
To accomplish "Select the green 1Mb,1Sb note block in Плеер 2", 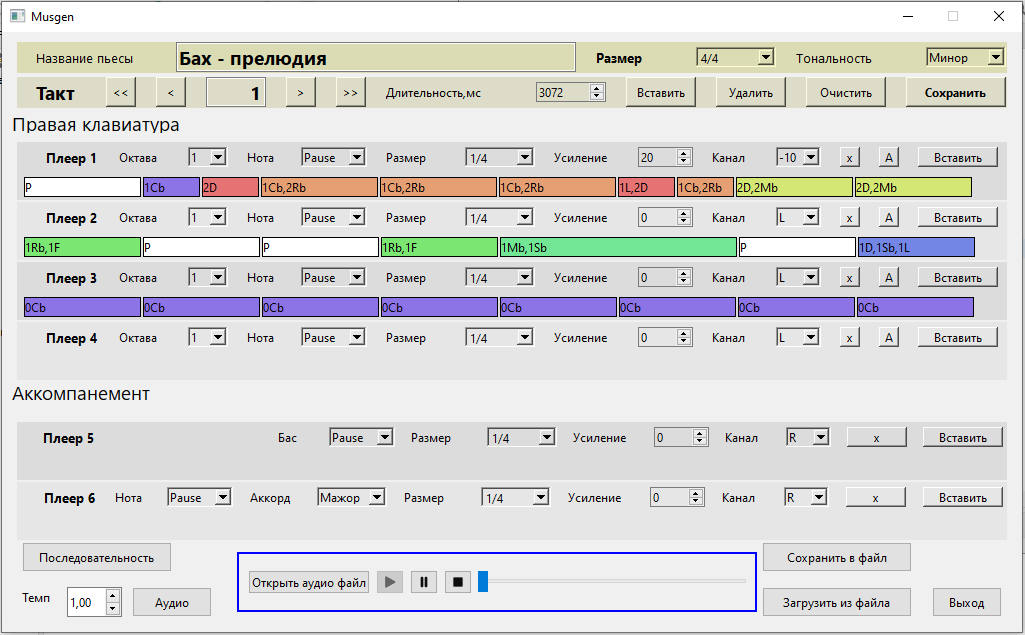I will pyautogui.click(x=618, y=248).
